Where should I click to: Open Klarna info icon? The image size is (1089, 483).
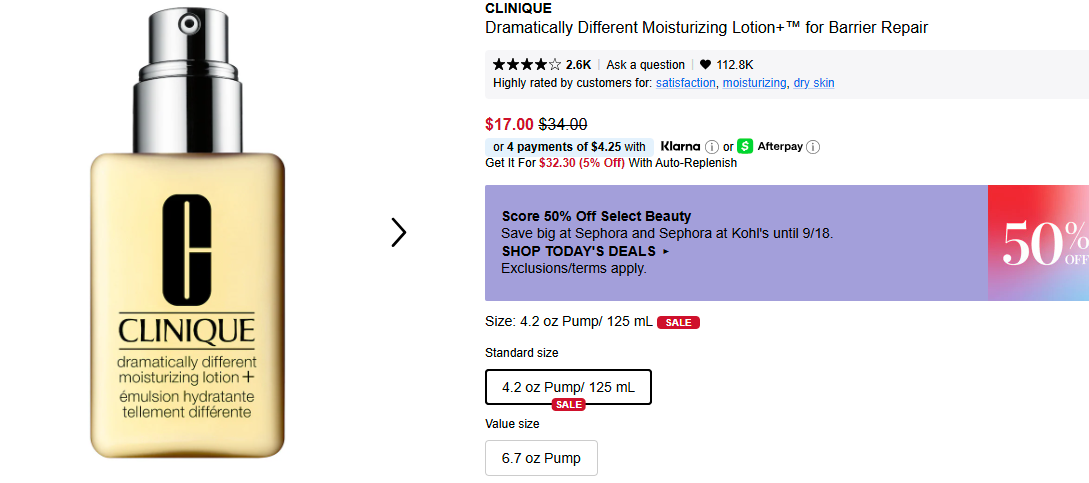point(711,147)
